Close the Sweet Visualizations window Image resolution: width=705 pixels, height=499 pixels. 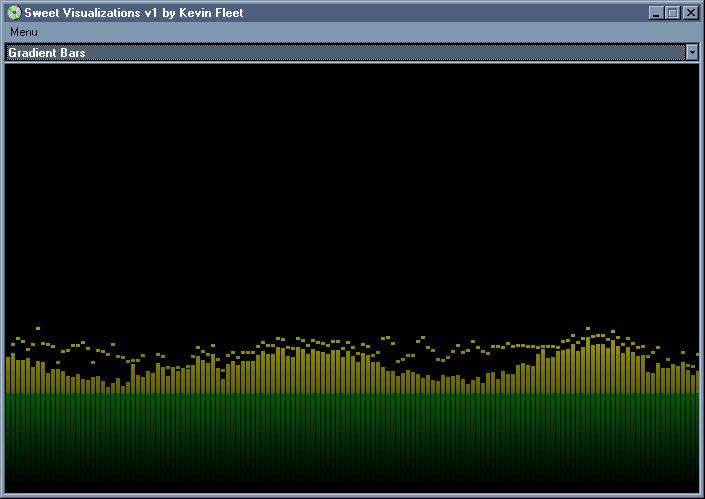click(x=690, y=13)
